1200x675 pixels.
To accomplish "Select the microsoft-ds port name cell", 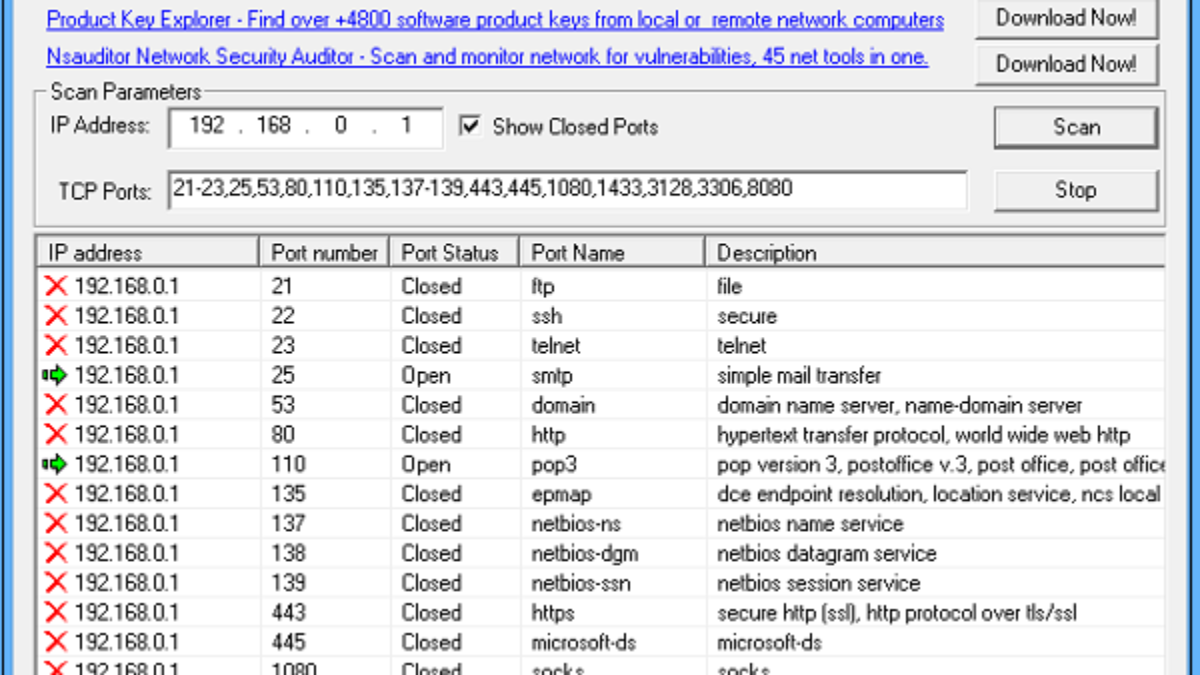I will click(x=584, y=642).
